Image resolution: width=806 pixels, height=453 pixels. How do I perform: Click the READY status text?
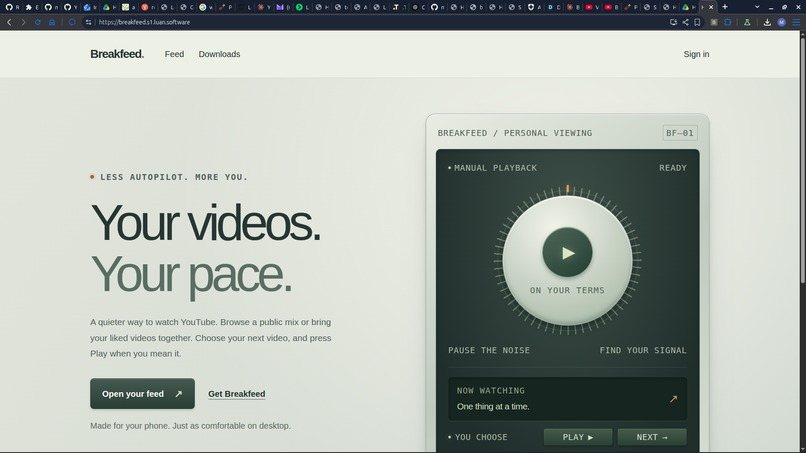pyautogui.click(x=672, y=168)
